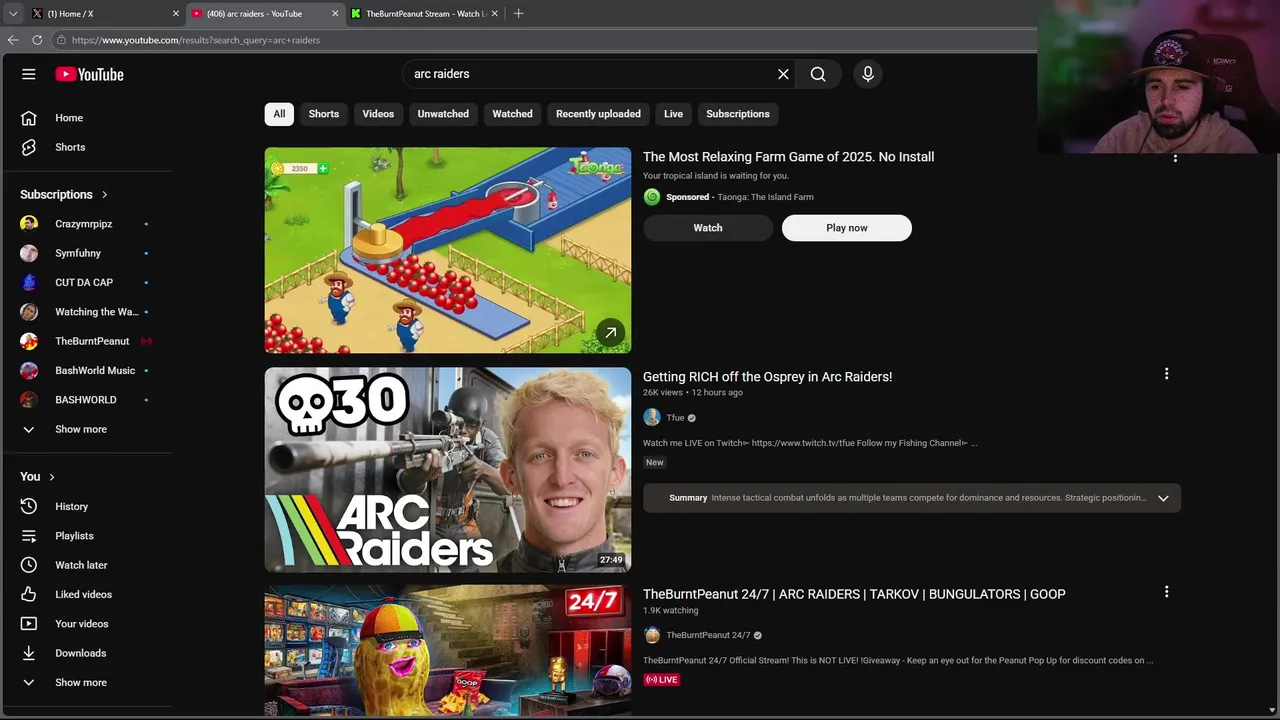Select the Recently uploaded filter chip
This screenshot has height=720, width=1280.
tap(598, 114)
